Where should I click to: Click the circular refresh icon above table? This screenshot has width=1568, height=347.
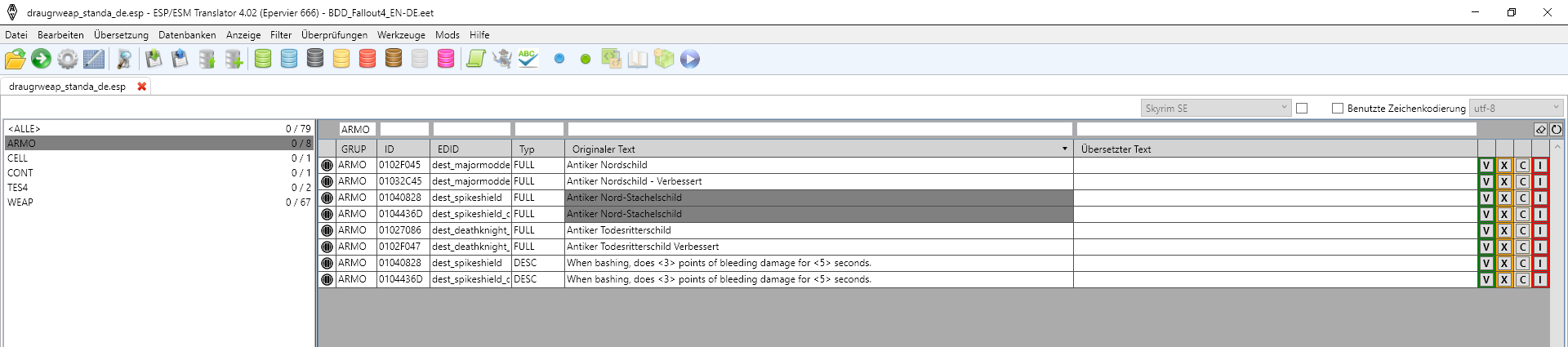1556,129
